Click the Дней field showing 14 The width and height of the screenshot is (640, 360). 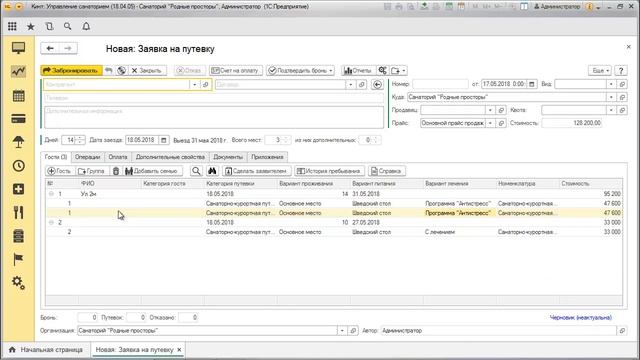tap(69, 140)
